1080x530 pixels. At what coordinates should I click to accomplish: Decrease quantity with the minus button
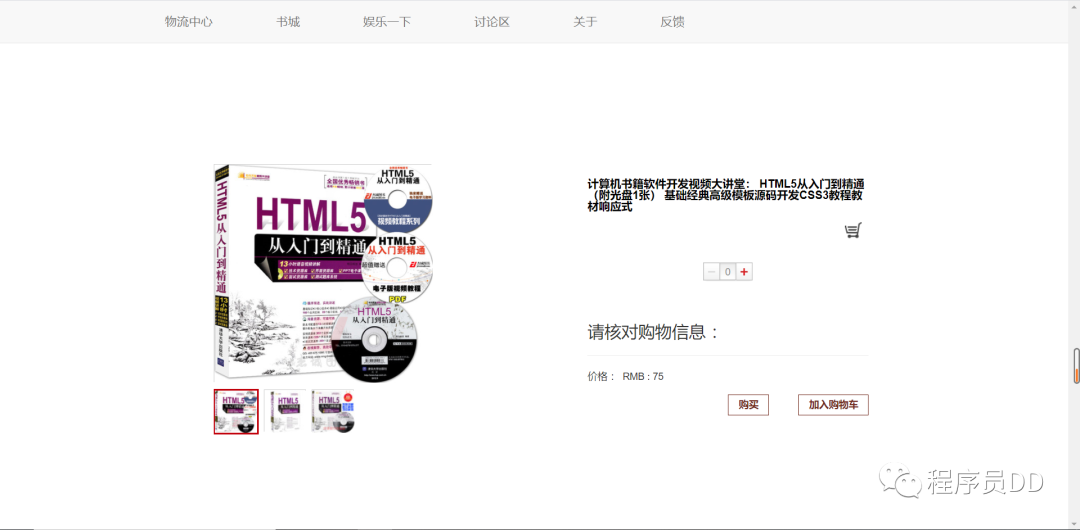click(711, 272)
